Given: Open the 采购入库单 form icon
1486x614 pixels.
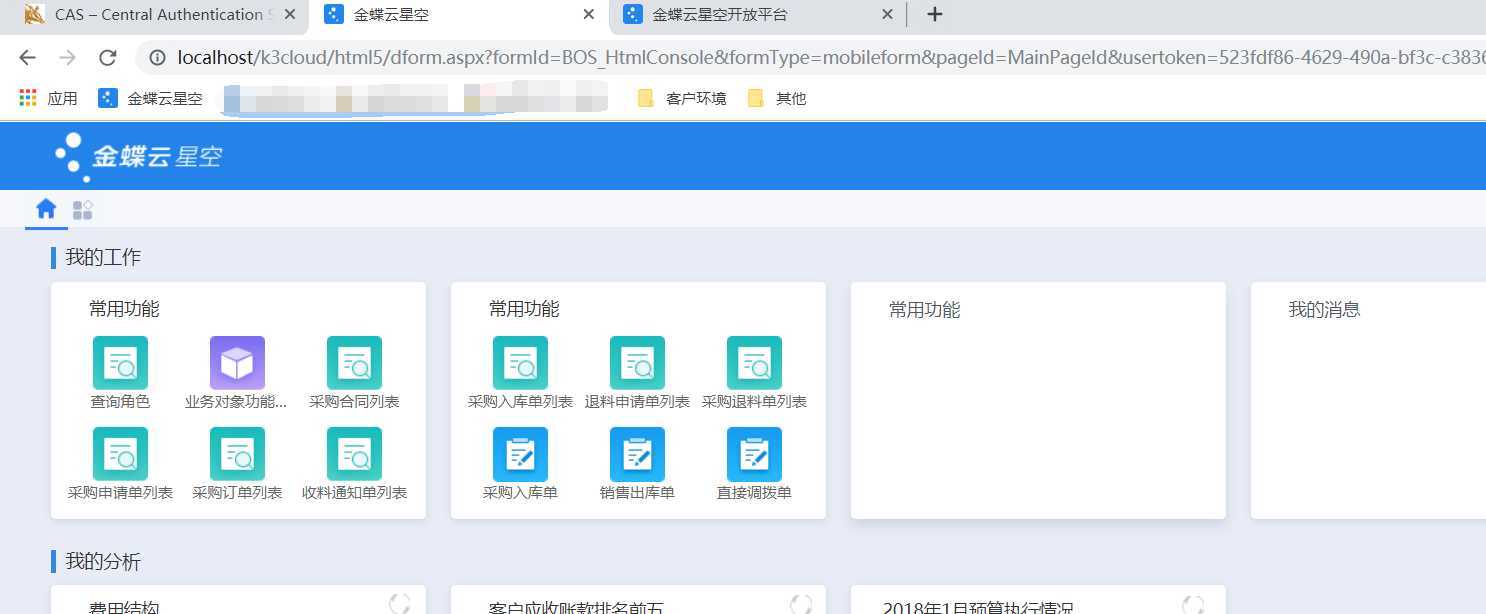Looking at the screenshot, I should click(520, 453).
